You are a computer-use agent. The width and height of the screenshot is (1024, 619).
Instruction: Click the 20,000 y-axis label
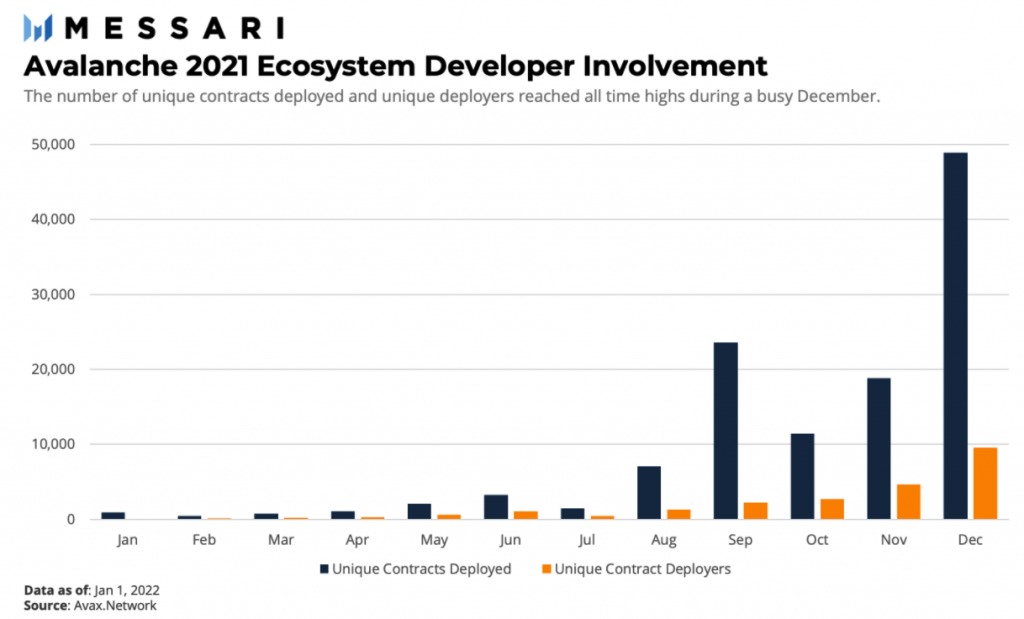coord(54,370)
